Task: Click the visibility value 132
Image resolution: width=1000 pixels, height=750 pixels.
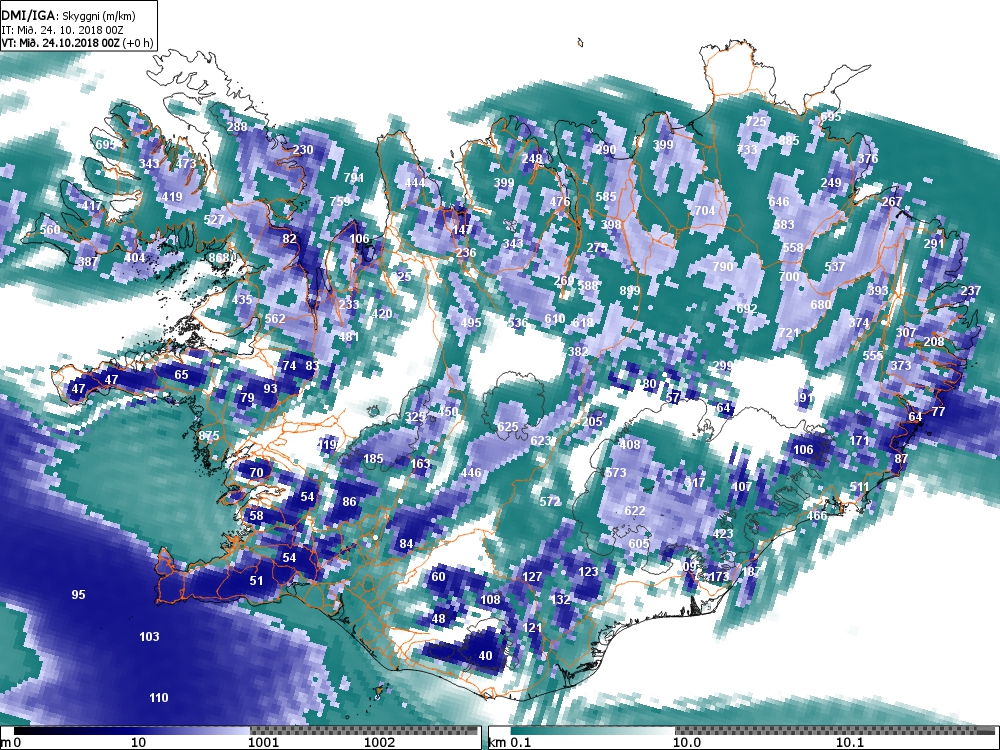Action: 560,599
